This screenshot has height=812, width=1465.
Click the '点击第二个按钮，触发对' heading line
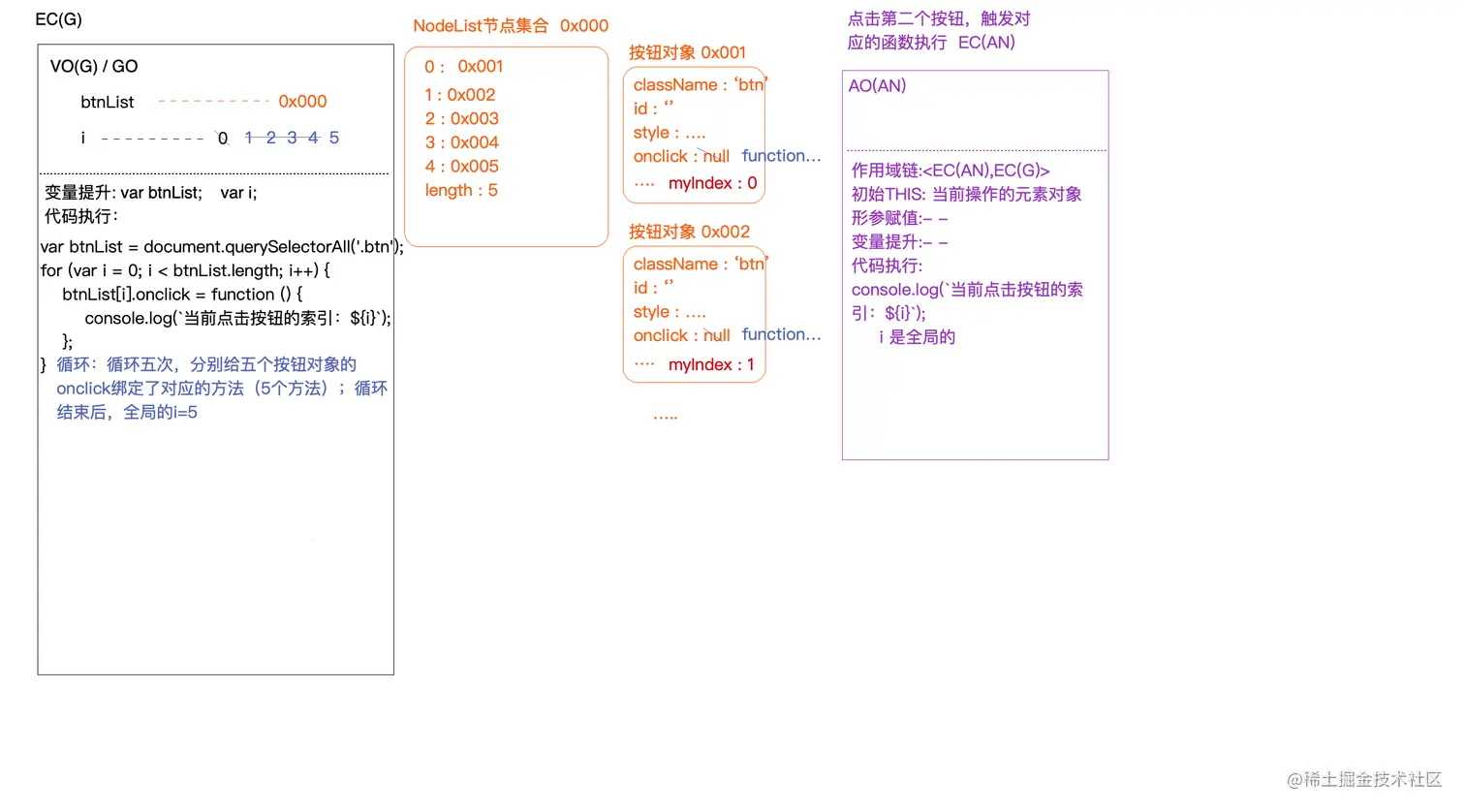(939, 18)
